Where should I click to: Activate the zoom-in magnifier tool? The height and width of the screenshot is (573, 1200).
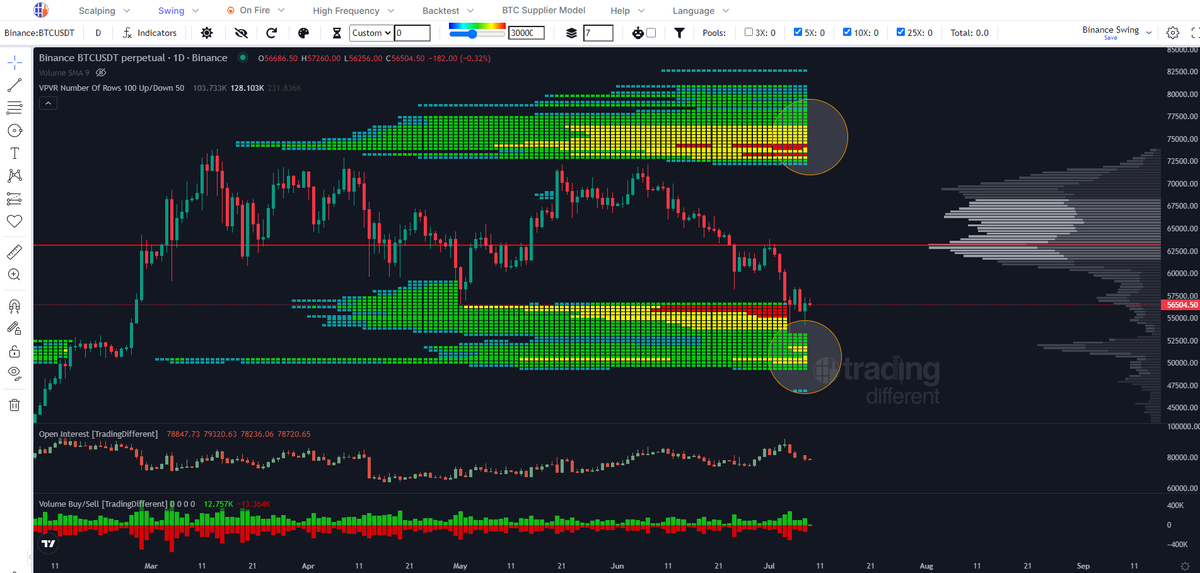click(x=15, y=274)
